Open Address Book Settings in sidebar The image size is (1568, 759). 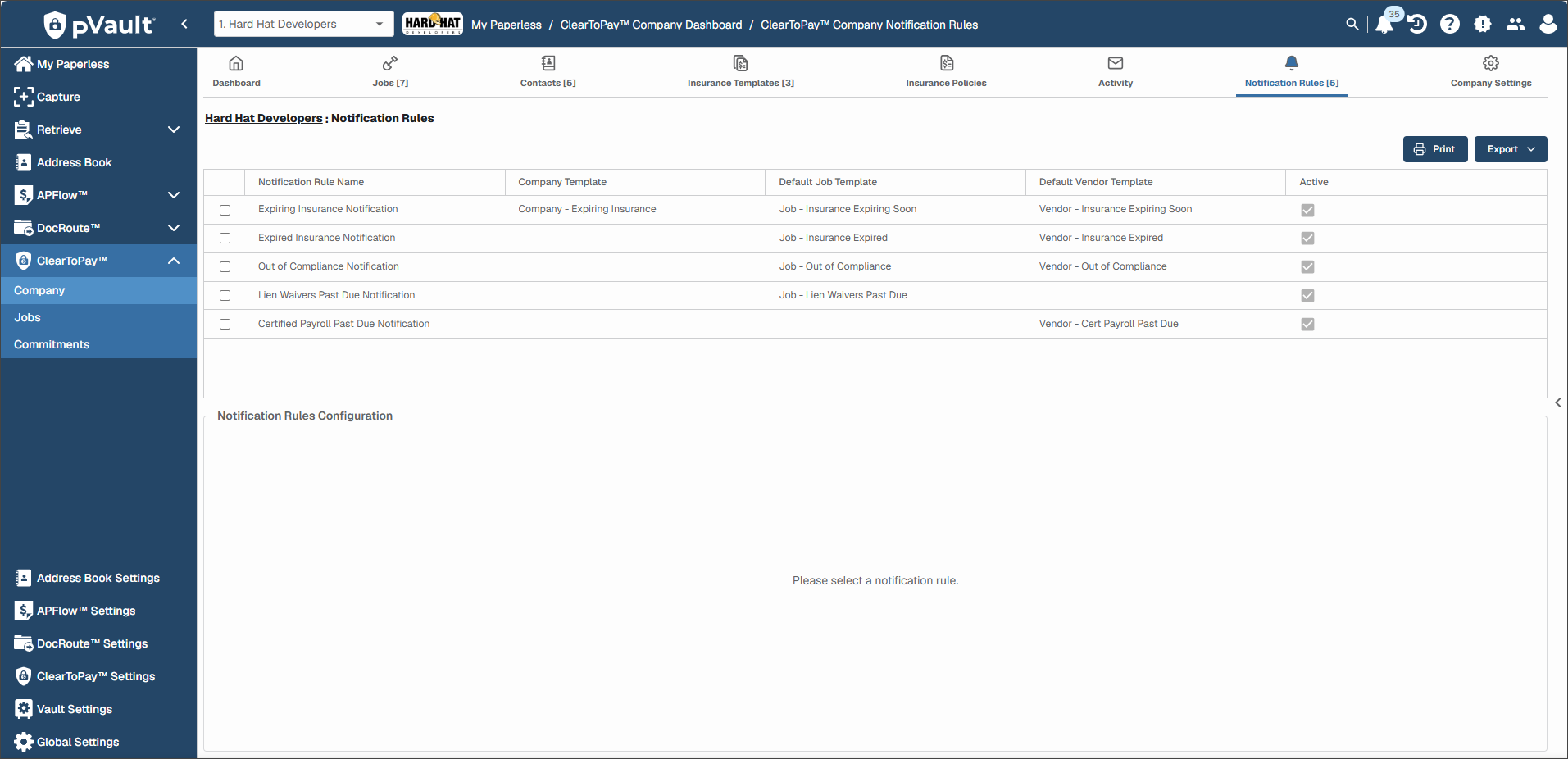[x=98, y=578]
